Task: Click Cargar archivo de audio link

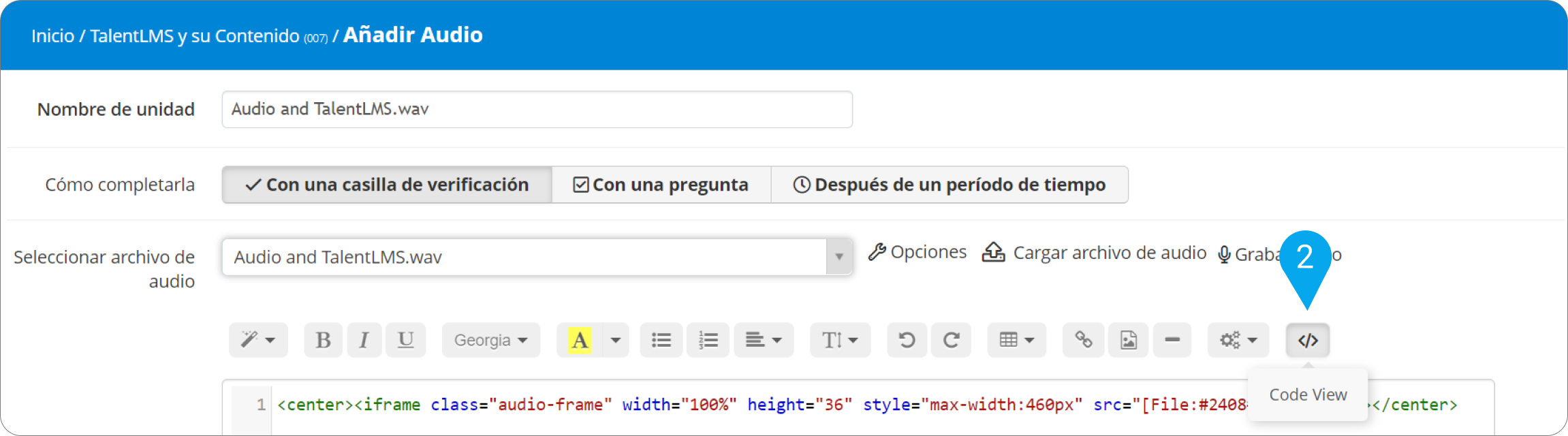Action: tap(1110, 253)
